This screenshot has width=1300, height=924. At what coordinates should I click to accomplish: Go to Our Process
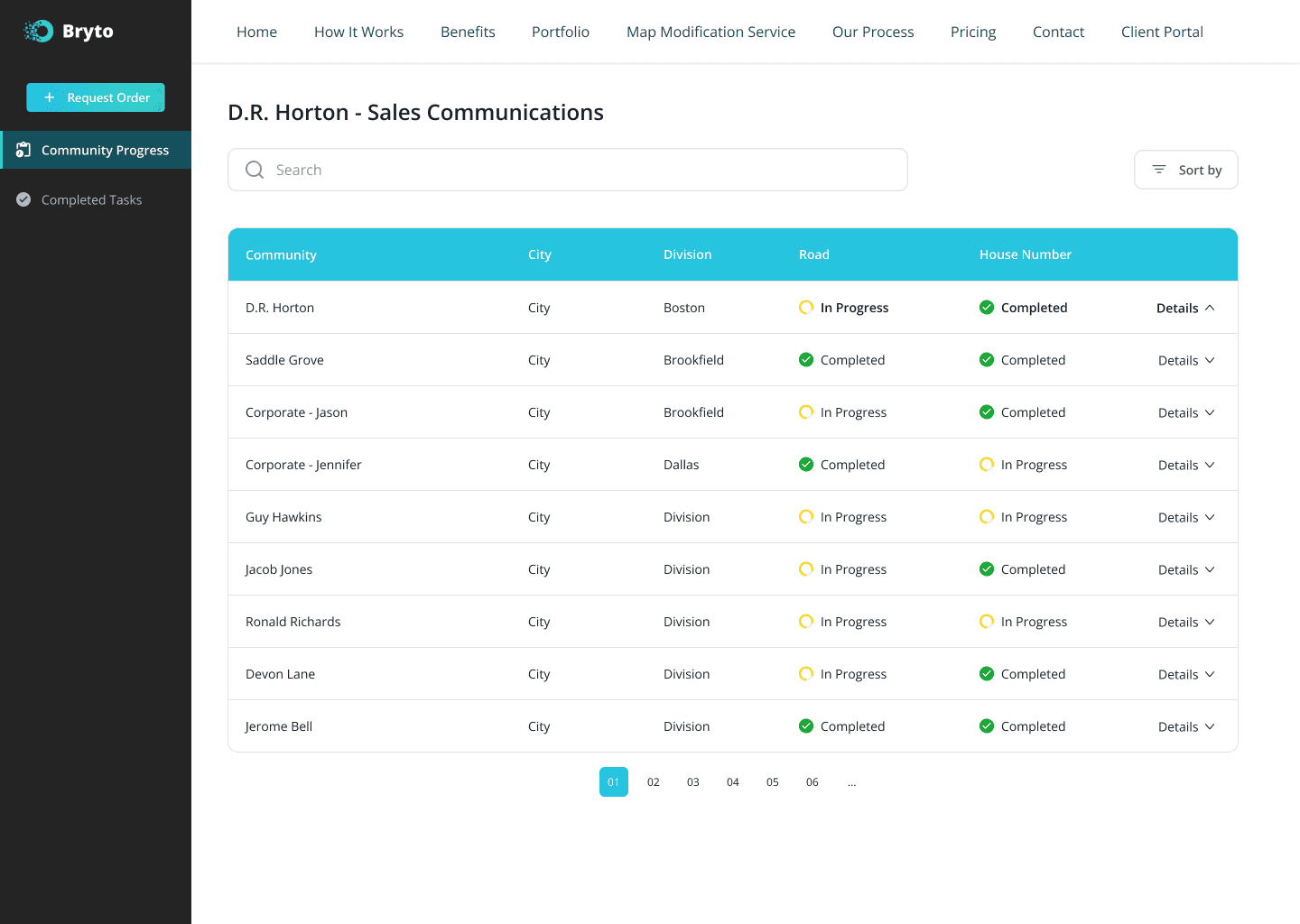[873, 32]
